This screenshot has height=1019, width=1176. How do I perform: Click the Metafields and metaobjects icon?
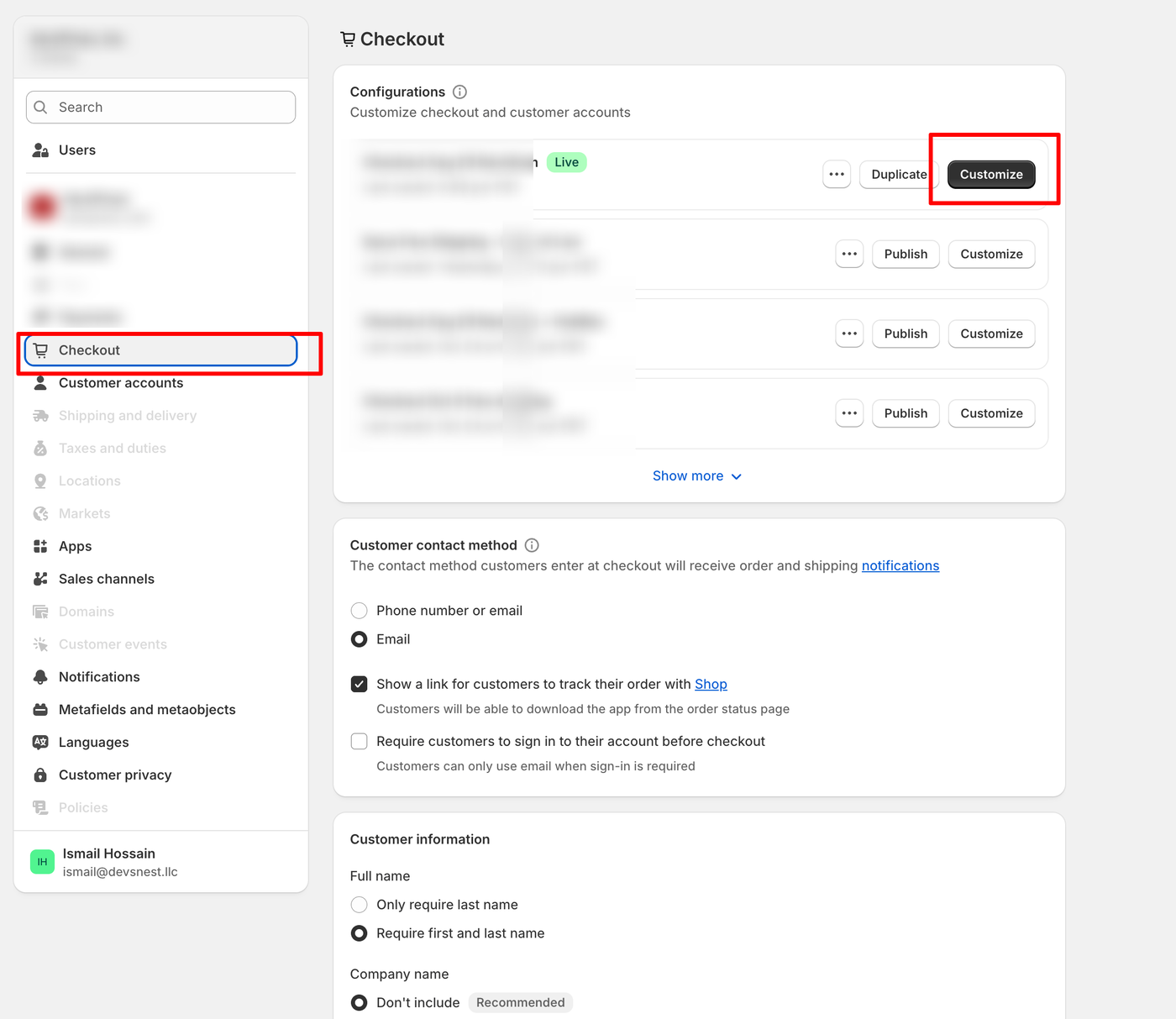40,710
